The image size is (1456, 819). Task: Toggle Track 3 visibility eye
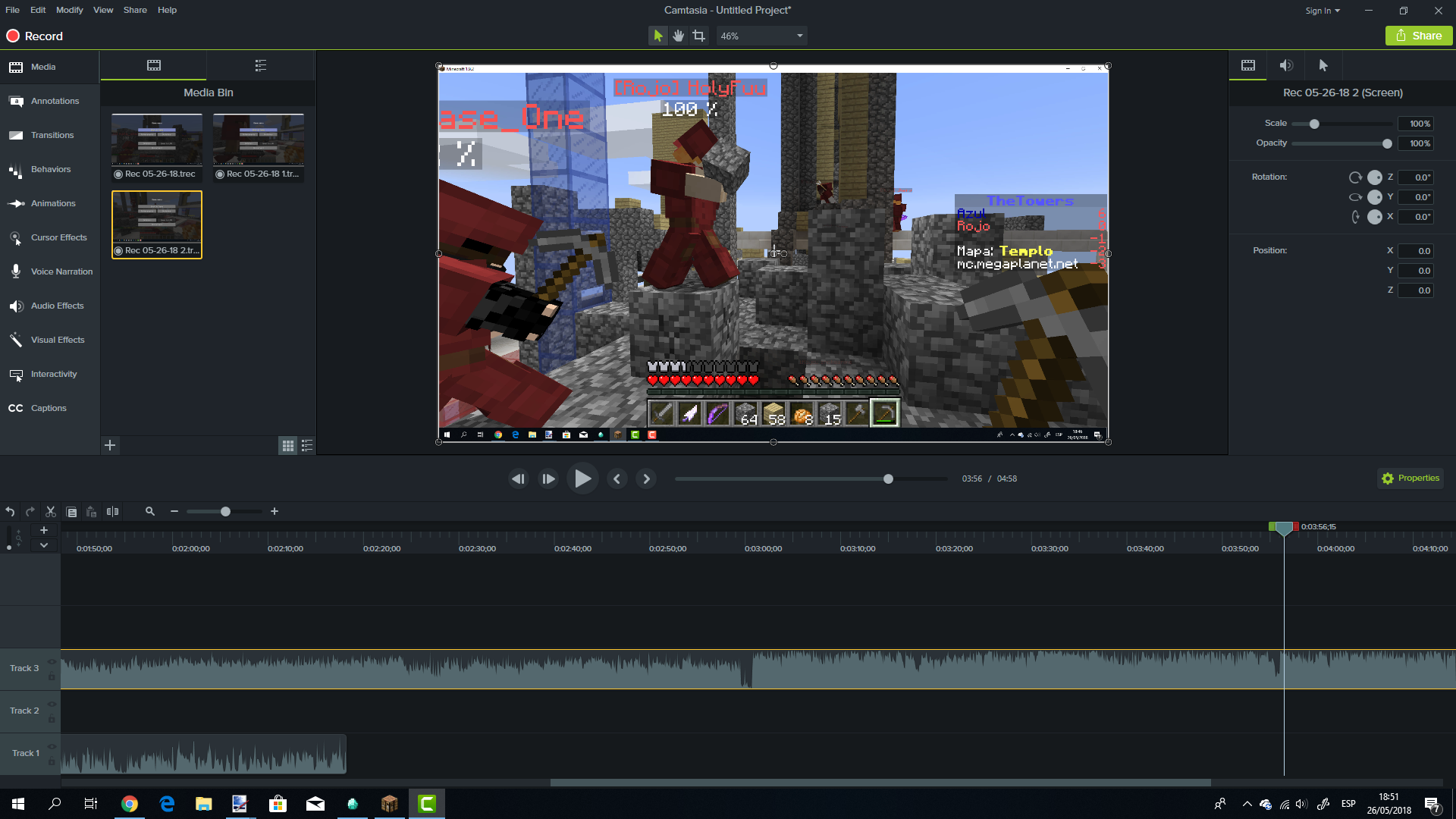[x=52, y=662]
